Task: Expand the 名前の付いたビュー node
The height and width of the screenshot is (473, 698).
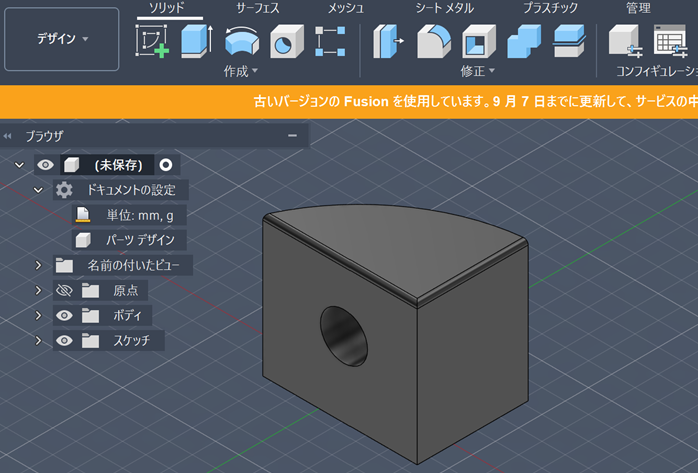Action: [38, 265]
